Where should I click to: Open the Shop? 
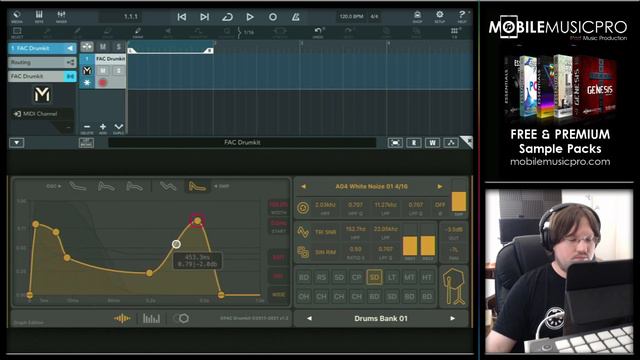point(417,17)
